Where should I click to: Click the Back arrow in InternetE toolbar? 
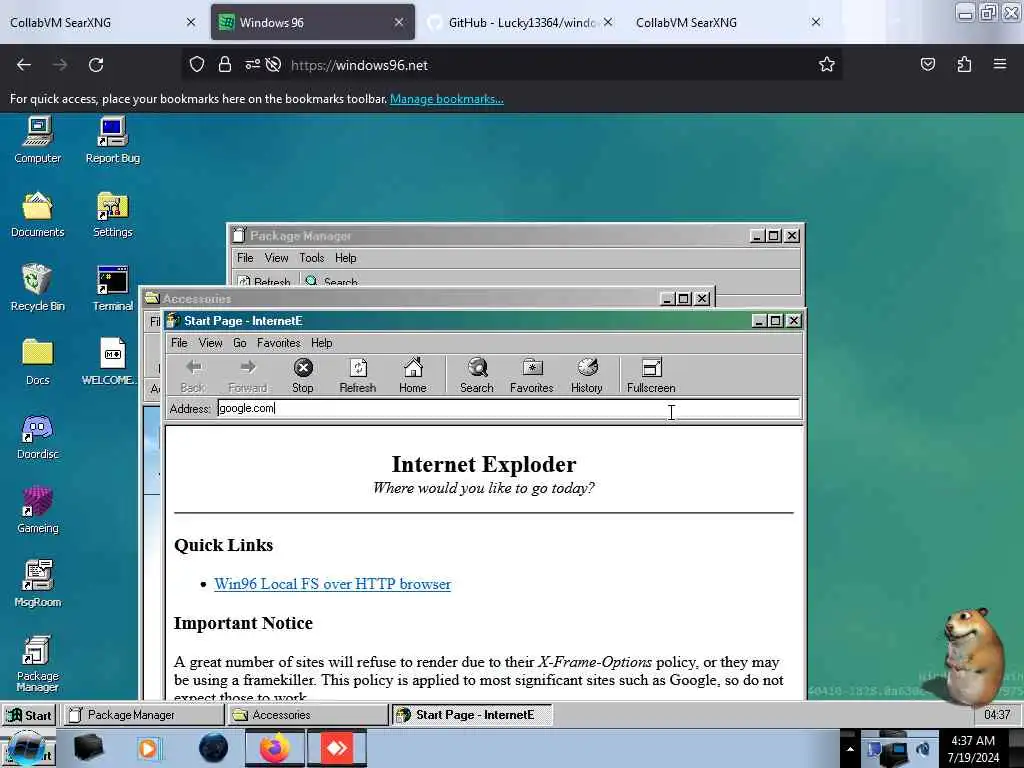[193, 376]
